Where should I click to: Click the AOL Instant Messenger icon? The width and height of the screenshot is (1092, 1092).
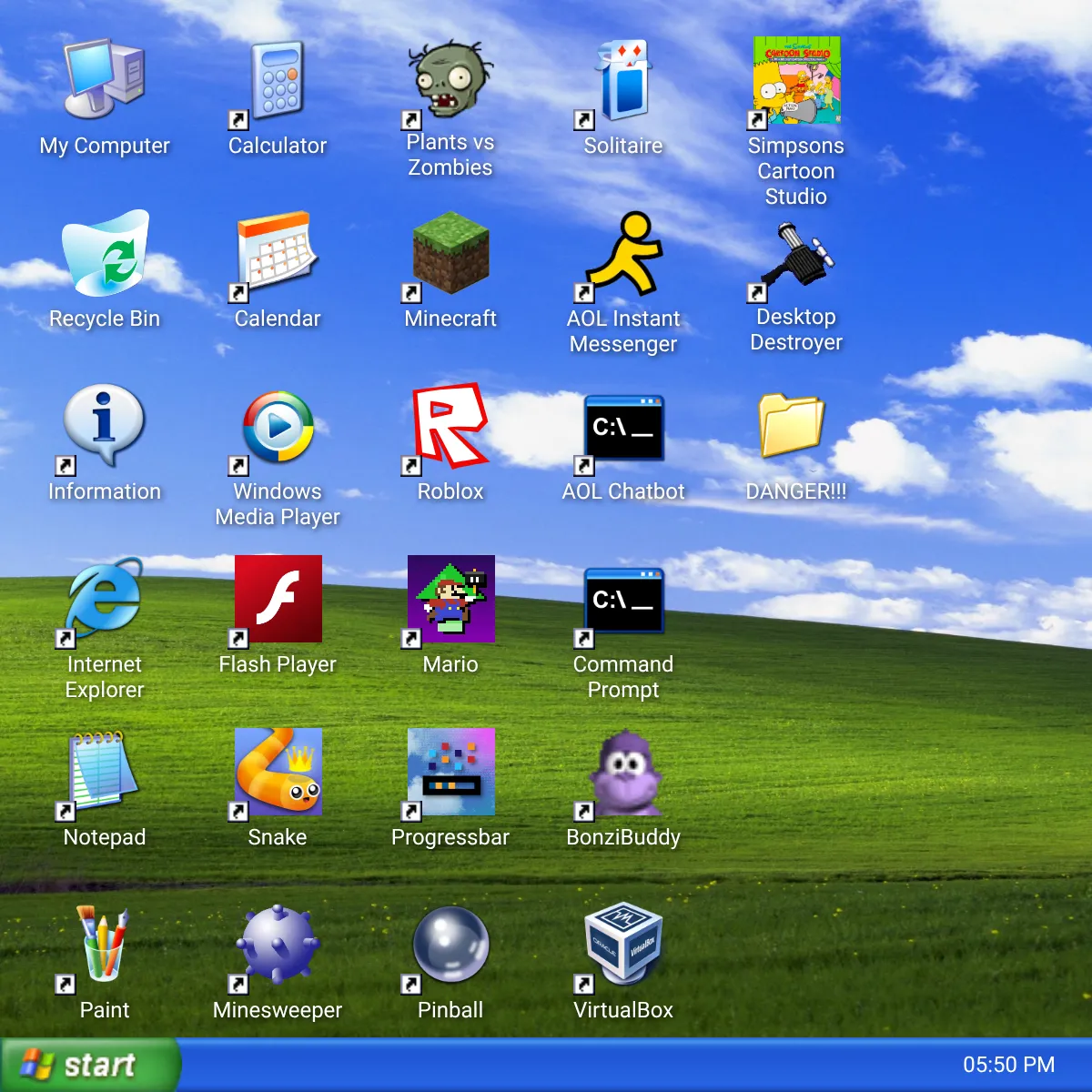(x=623, y=255)
